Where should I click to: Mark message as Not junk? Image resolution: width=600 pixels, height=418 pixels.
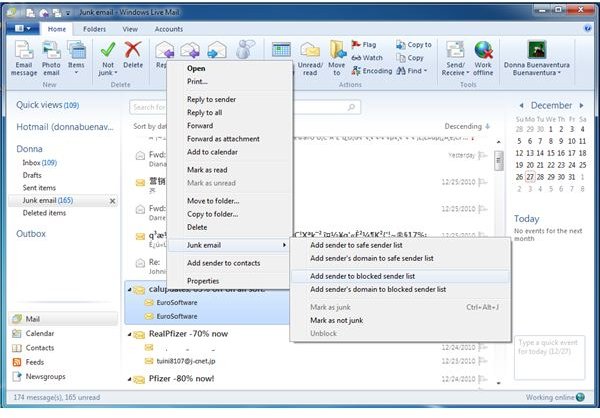coord(108,58)
